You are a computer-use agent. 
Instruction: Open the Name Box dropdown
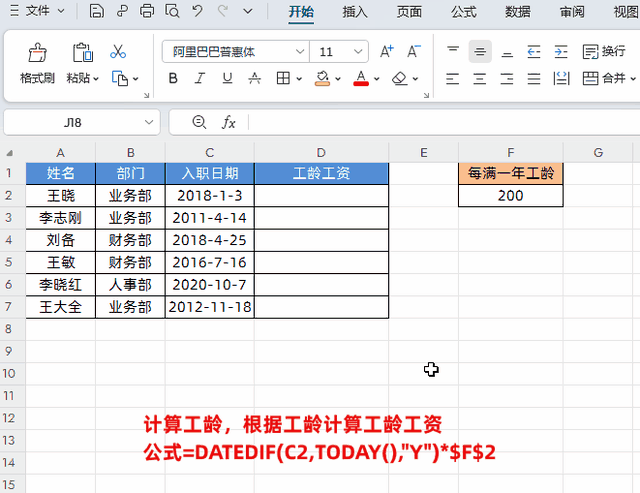(x=149, y=122)
